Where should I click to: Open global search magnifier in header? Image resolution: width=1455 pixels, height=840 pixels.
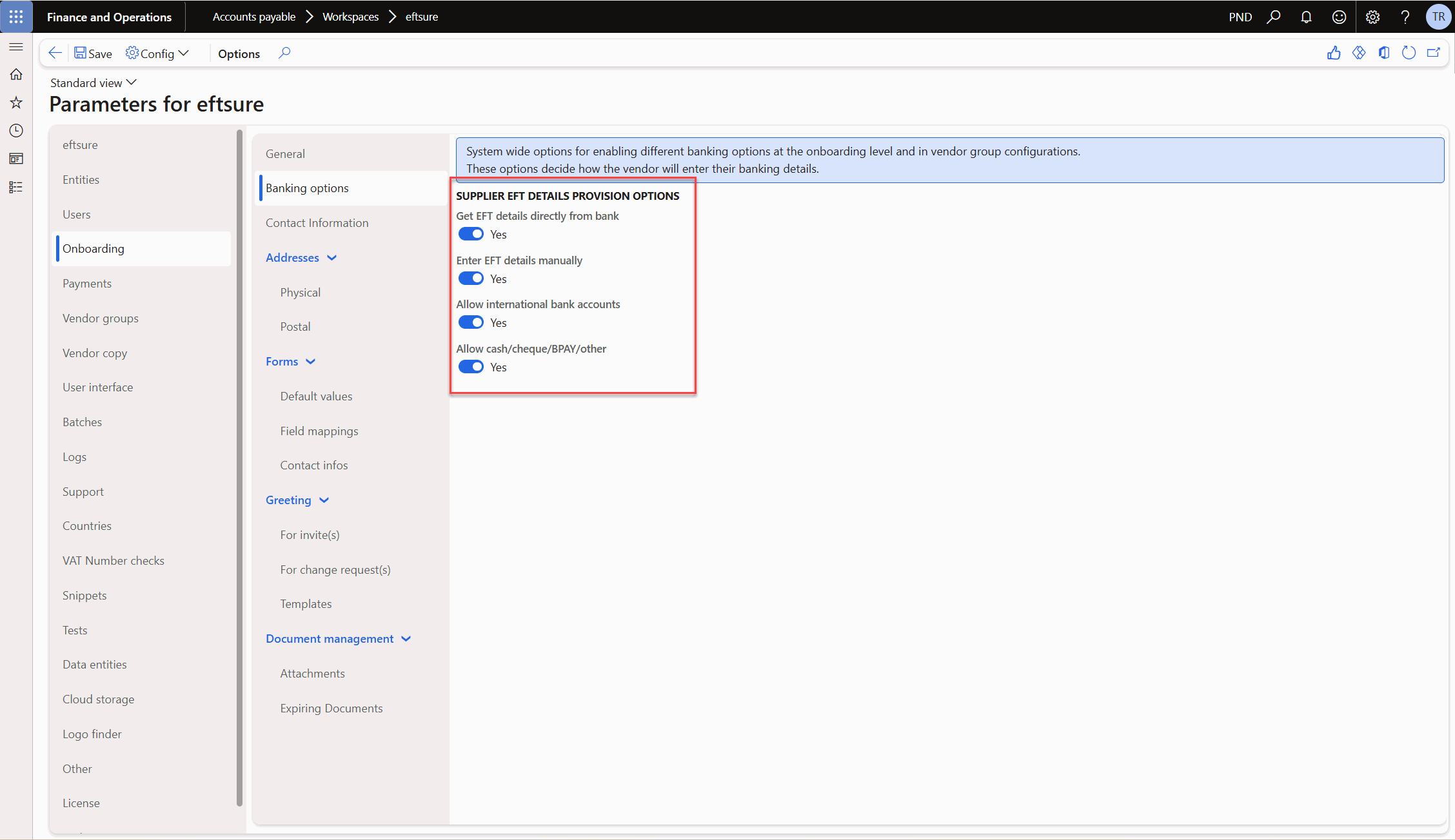(x=1273, y=17)
